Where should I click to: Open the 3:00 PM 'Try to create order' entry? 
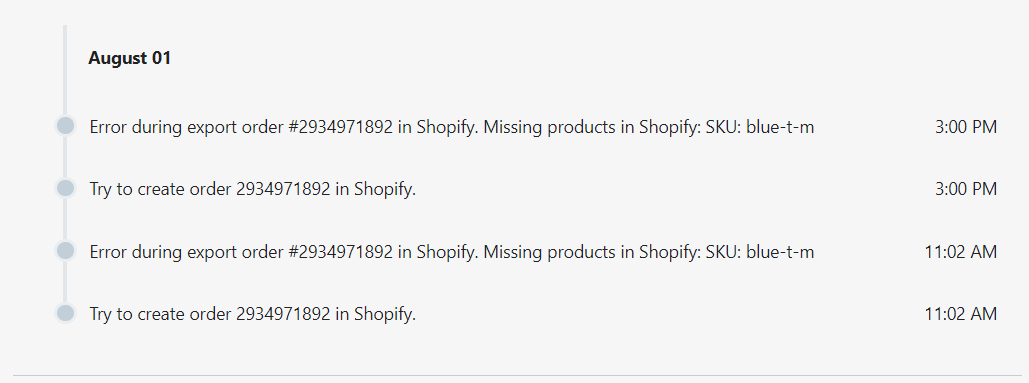click(253, 189)
